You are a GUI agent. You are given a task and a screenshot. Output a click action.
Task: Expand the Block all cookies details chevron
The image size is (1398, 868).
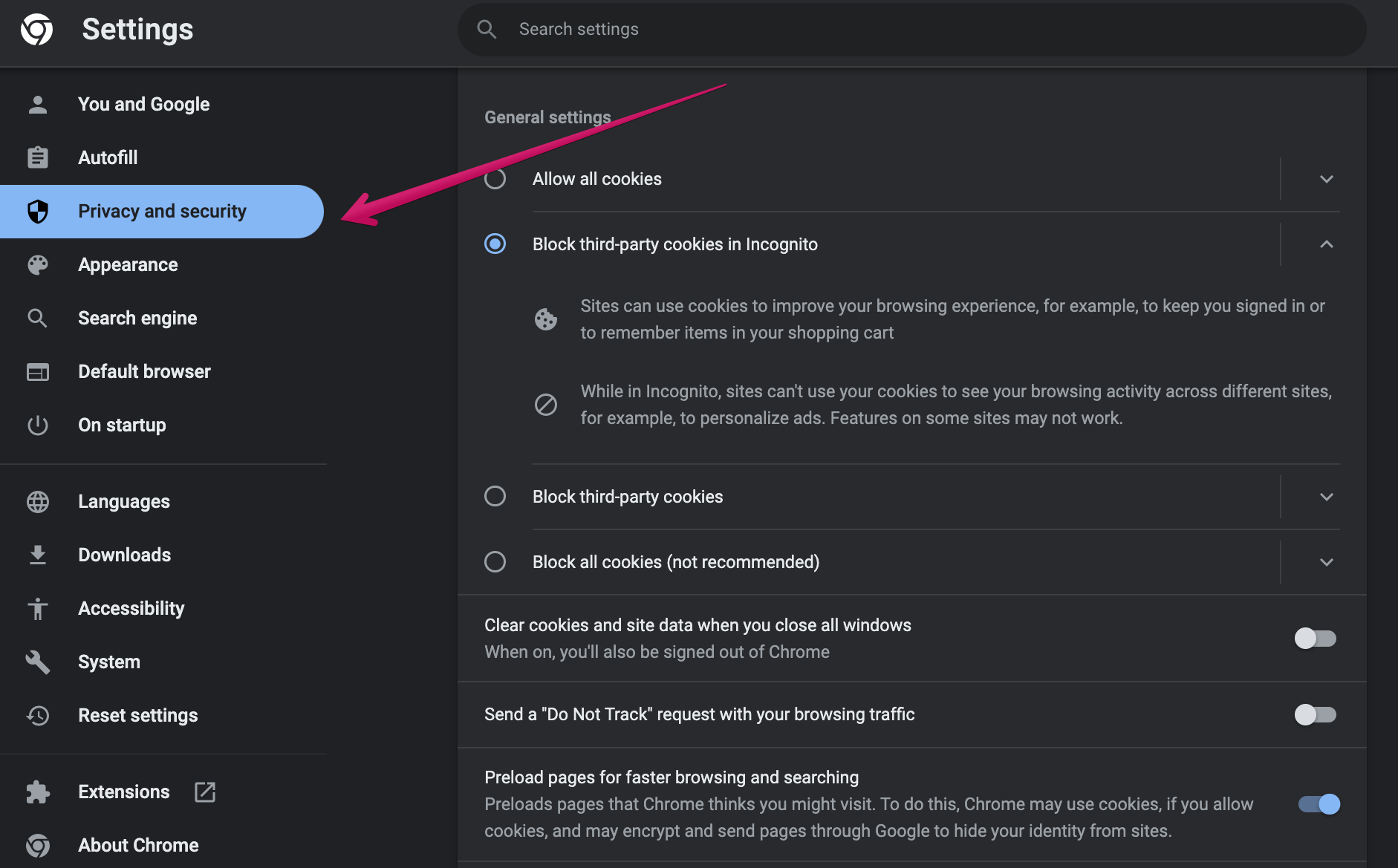click(1327, 562)
